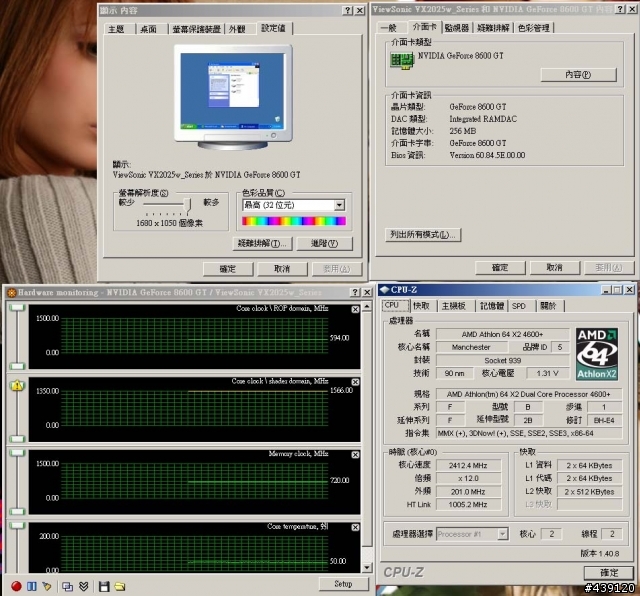
Task: Click 確定 in CPU-Z
Action: (609, 573)
